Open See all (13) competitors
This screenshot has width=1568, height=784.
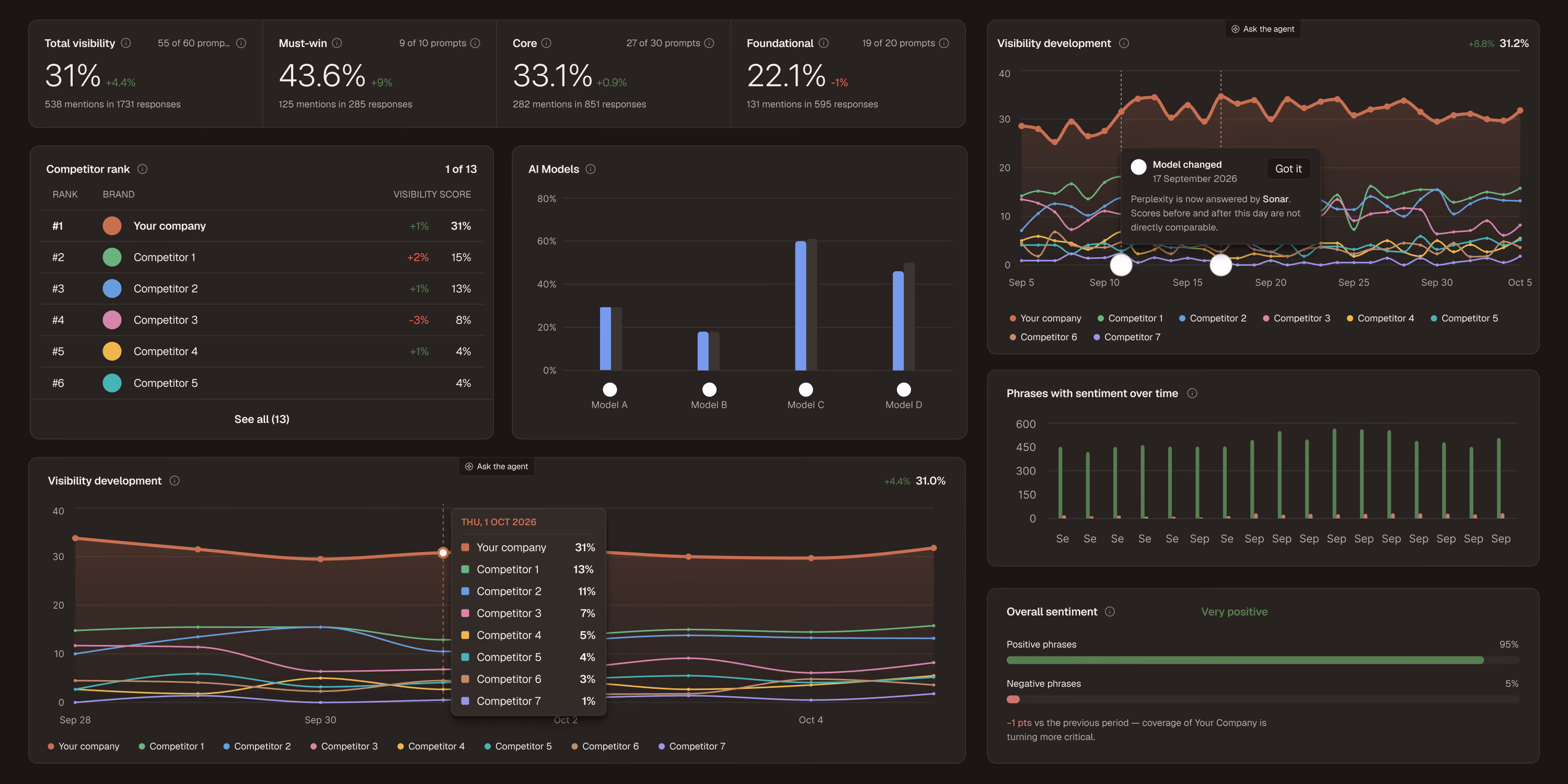coord(262,419)
